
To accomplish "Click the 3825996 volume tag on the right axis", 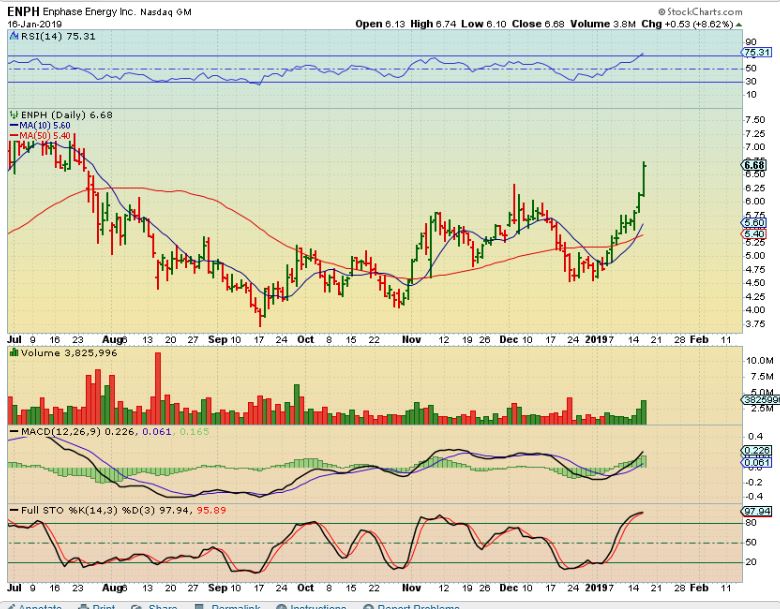I will [759, 400].
